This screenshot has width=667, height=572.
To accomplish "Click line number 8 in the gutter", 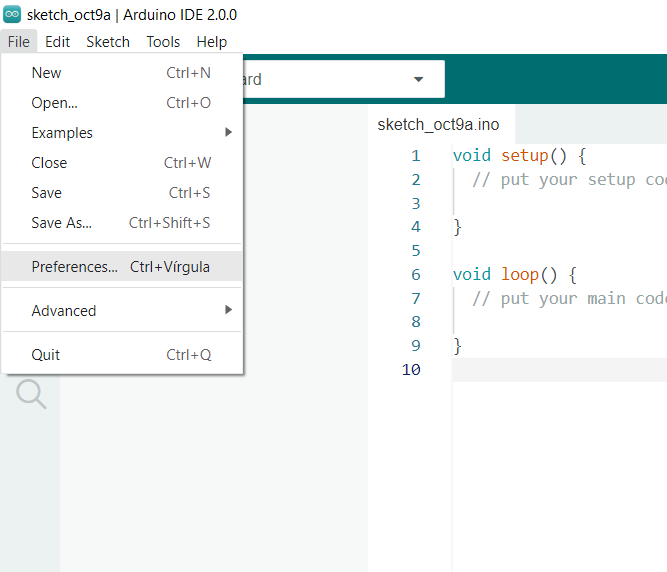I will tap(416, 322).
